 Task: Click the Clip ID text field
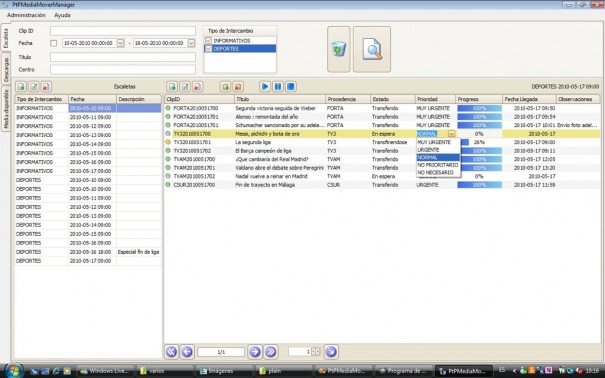coord(123,31)
